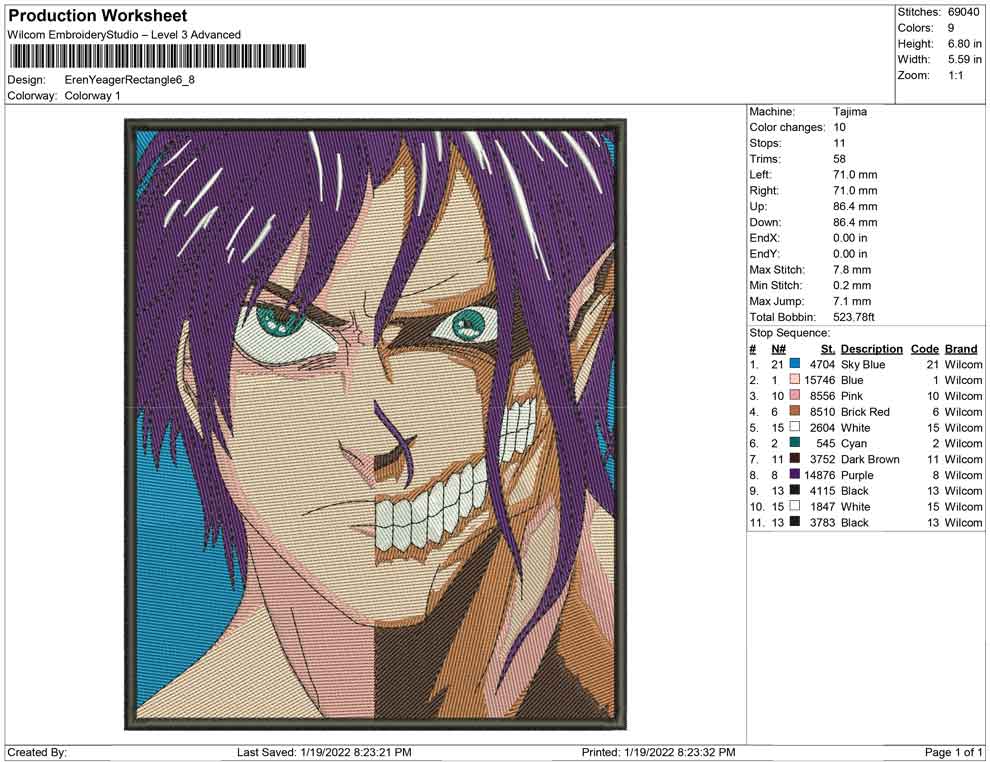This screenshot has height=762, width=990.
Task: Select the Cyan color swatch
Action: 794,443
